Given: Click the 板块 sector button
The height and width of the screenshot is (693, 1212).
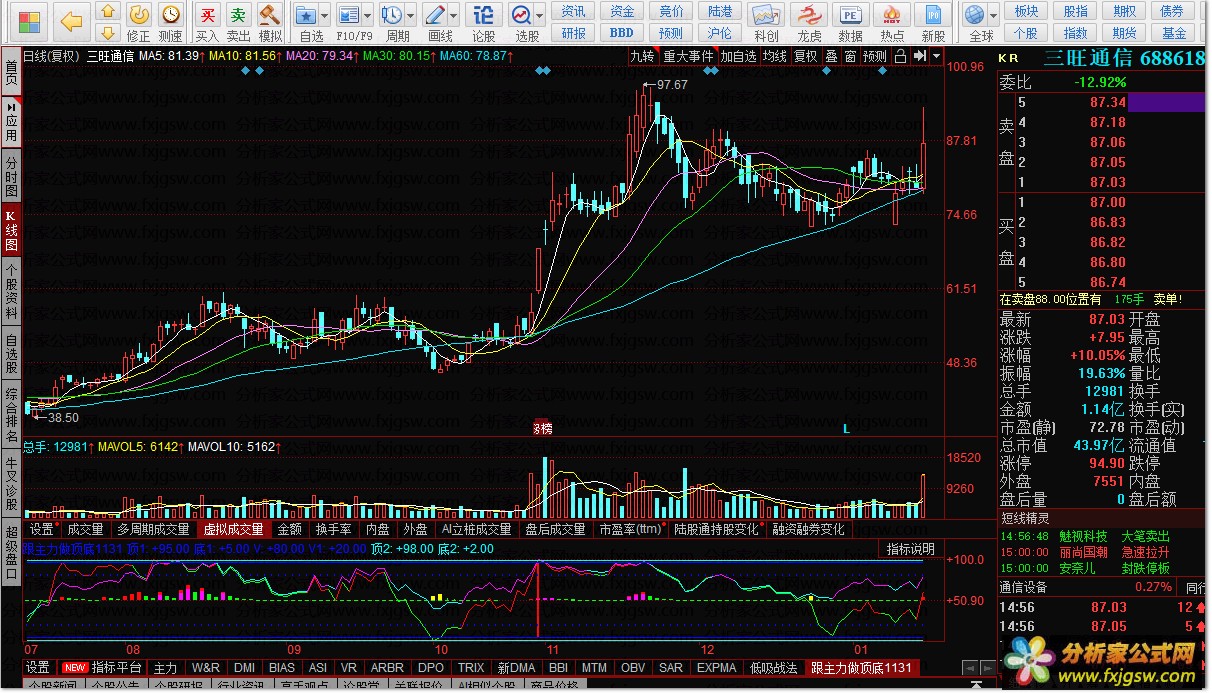Looking at the screenshot, I should (x=1026, y=11).
